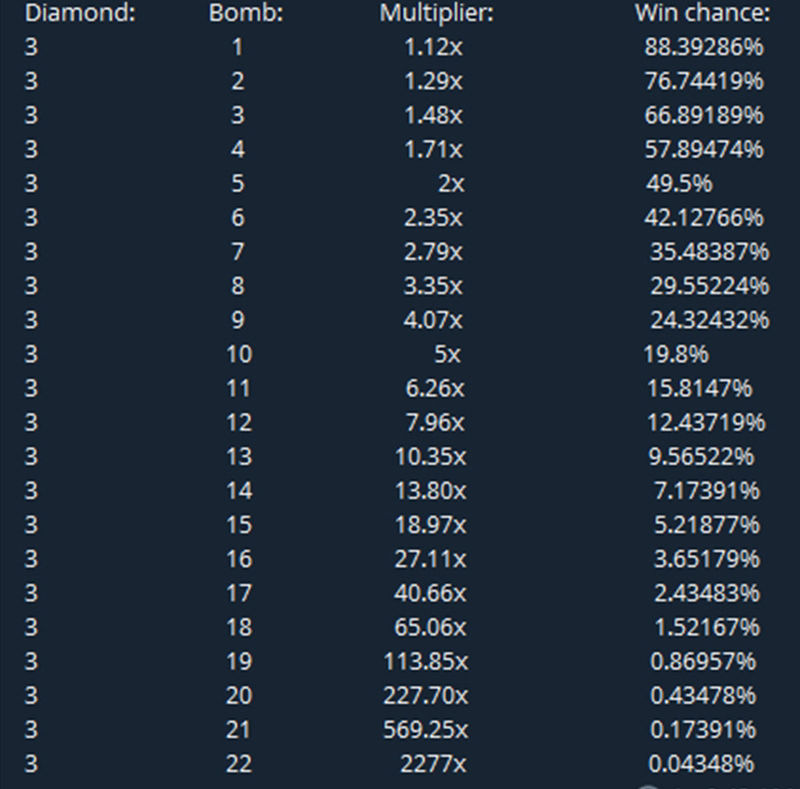Click bomb count 20

(239, 696)
